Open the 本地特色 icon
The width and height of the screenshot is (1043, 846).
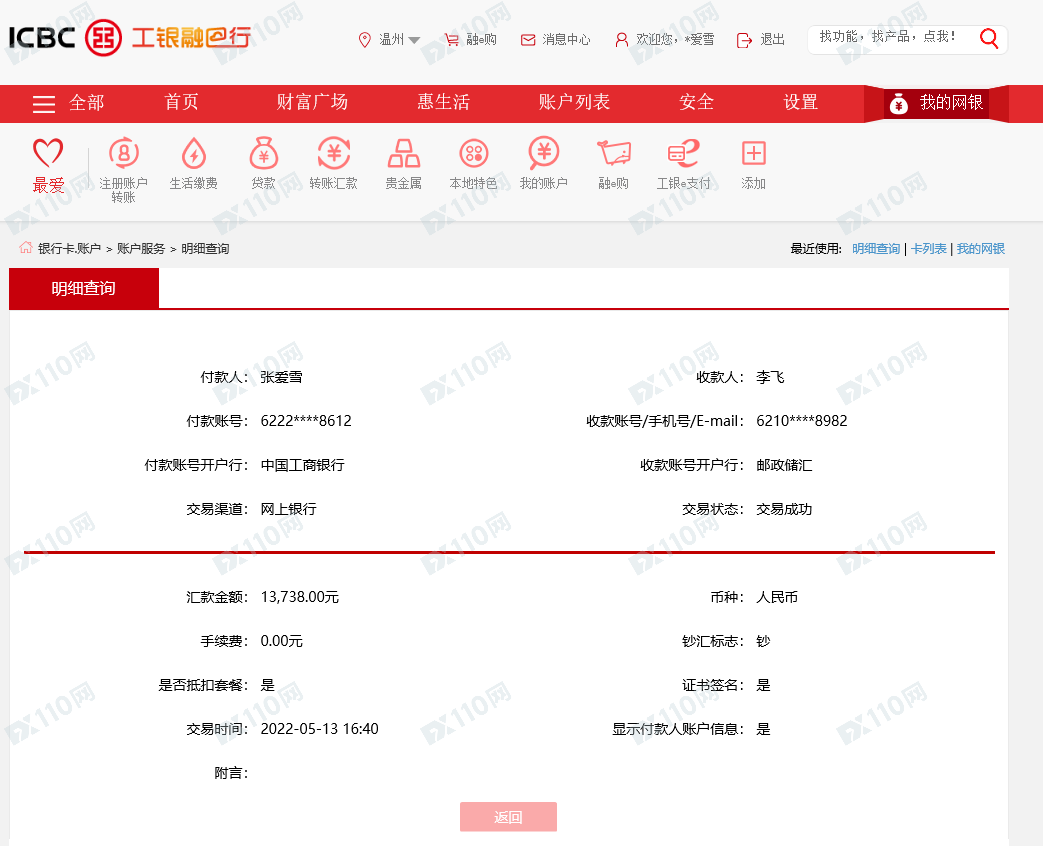[473, 154]
